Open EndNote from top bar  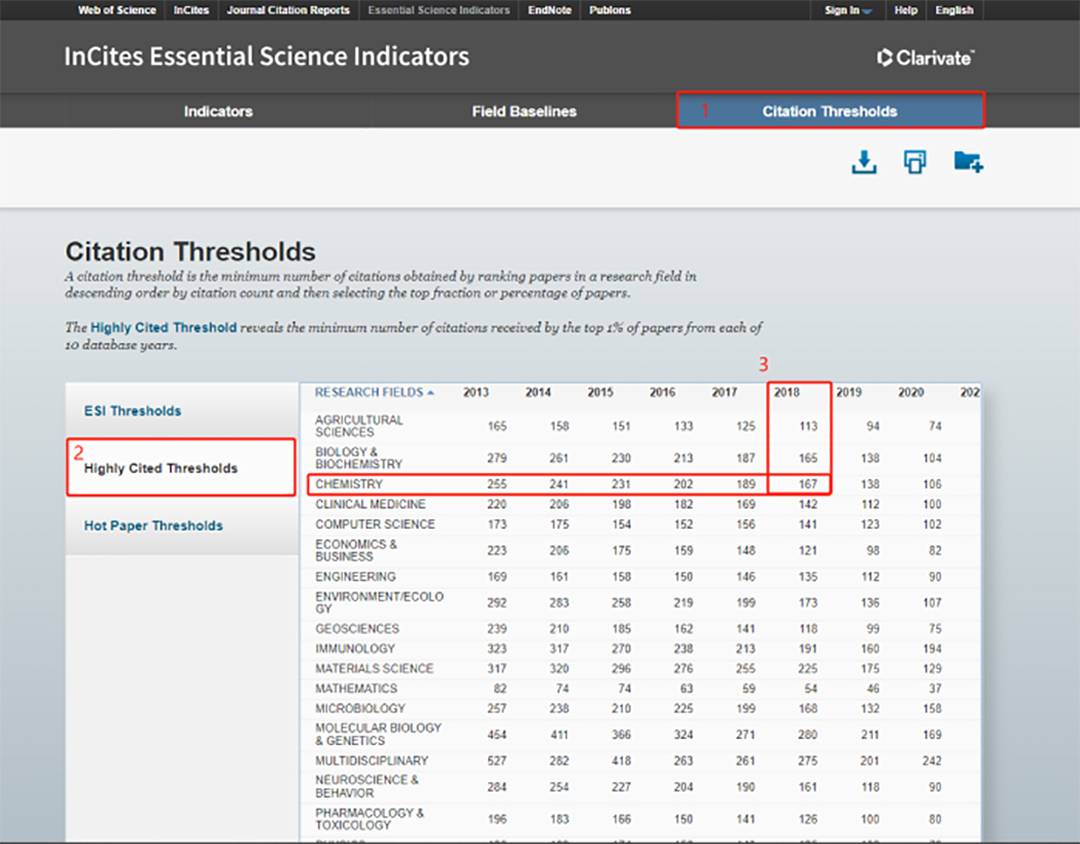(x=550, y=10)
